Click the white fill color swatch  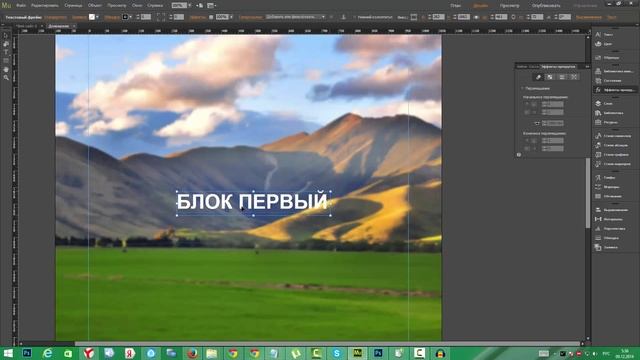(92, 17)
